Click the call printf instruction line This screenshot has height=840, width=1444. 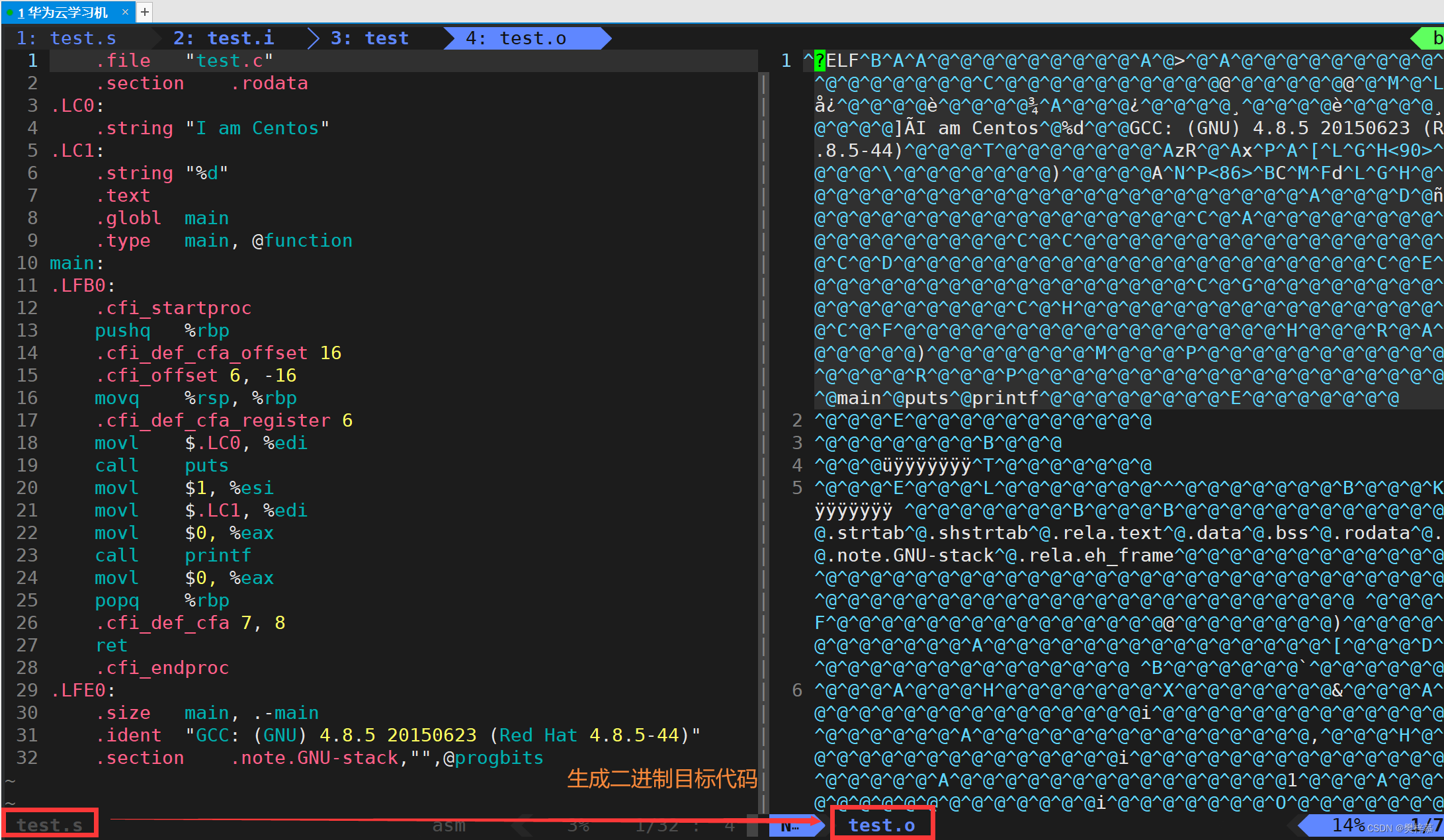[173, 556]
